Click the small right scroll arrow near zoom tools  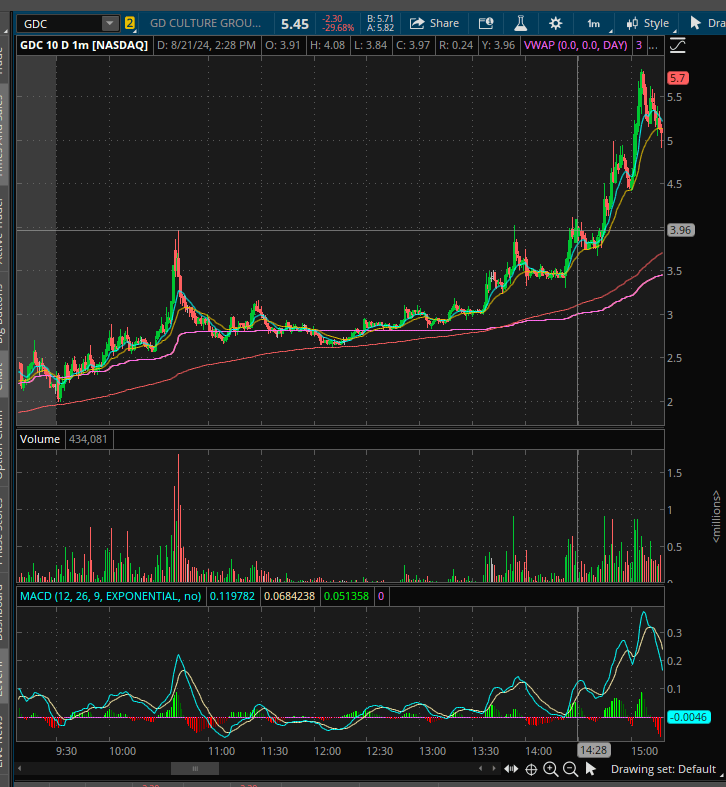click(494, 768)
